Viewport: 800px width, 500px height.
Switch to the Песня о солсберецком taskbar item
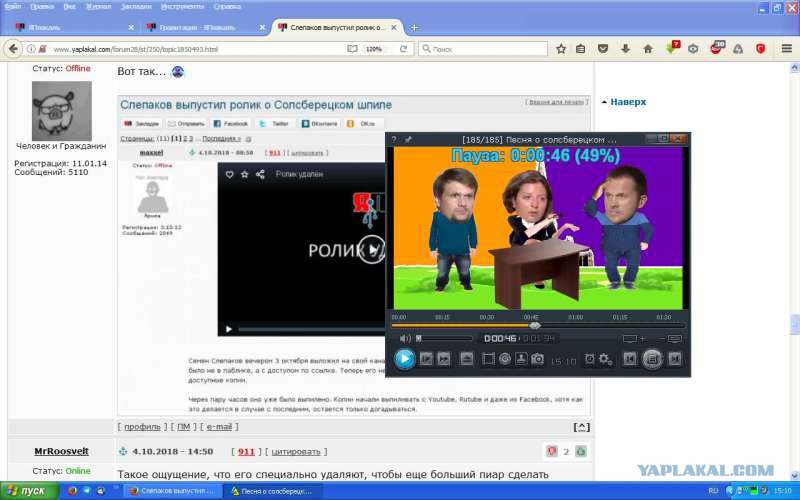point(273,491)
